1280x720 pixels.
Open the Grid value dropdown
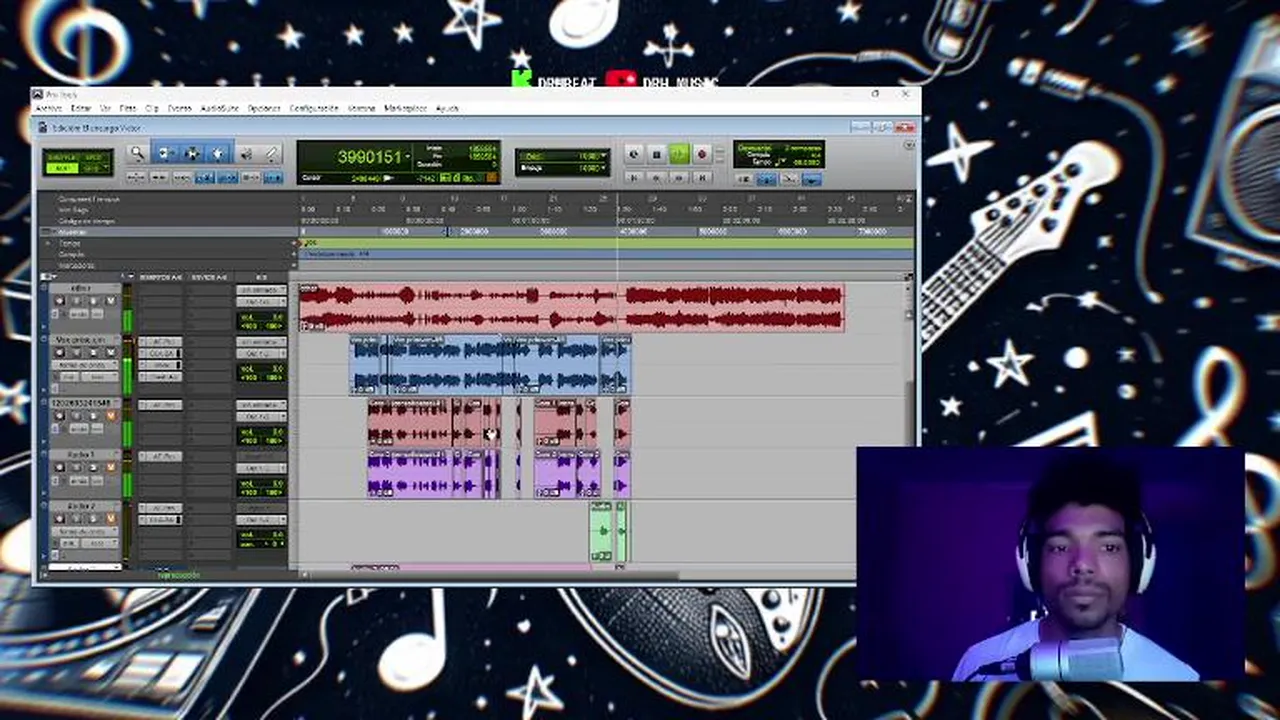tap(604, 156)
